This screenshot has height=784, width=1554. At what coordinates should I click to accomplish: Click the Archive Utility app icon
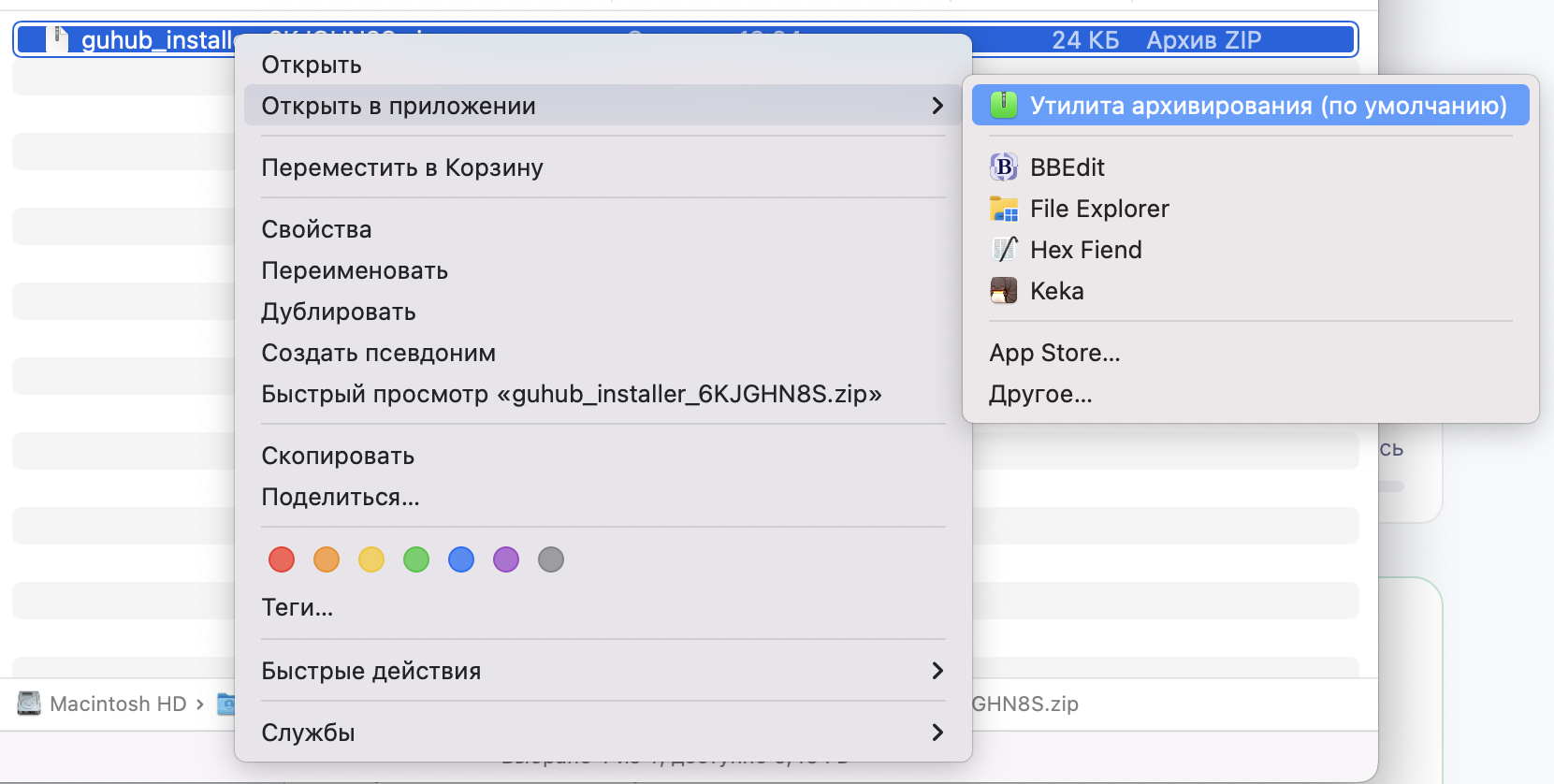1003,105
